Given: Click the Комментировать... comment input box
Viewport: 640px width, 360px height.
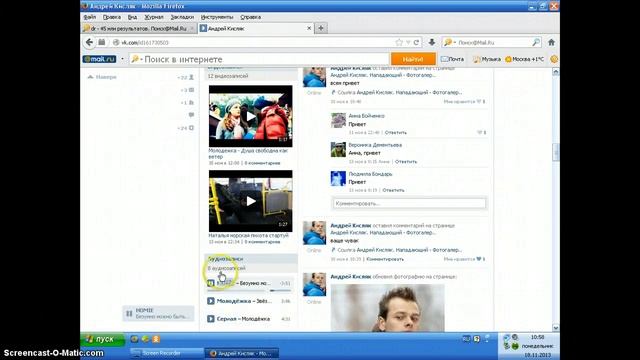Looking at the screenshot, I should tap(409, 203).
